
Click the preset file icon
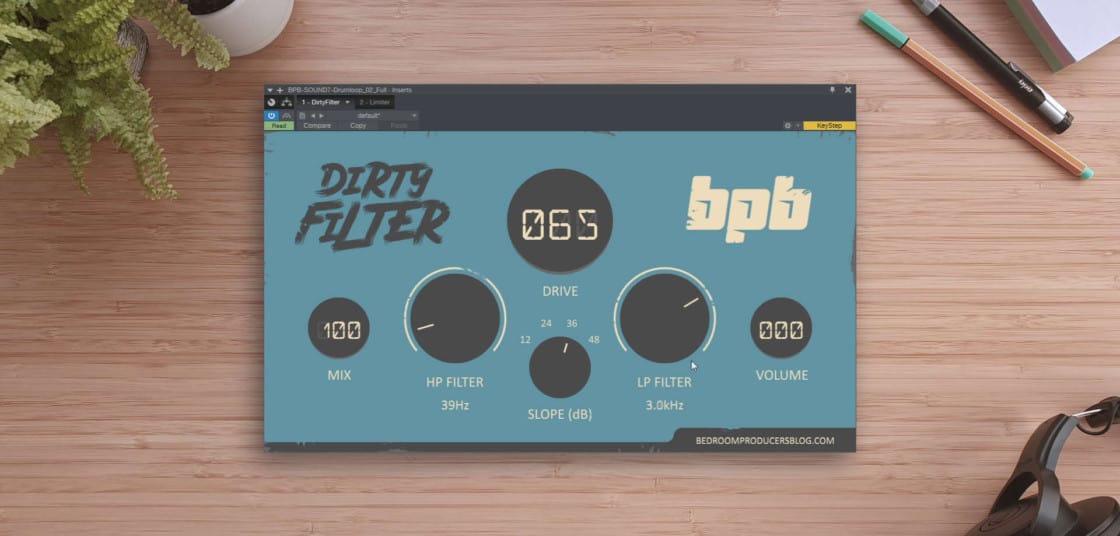(x=302, y=115)
